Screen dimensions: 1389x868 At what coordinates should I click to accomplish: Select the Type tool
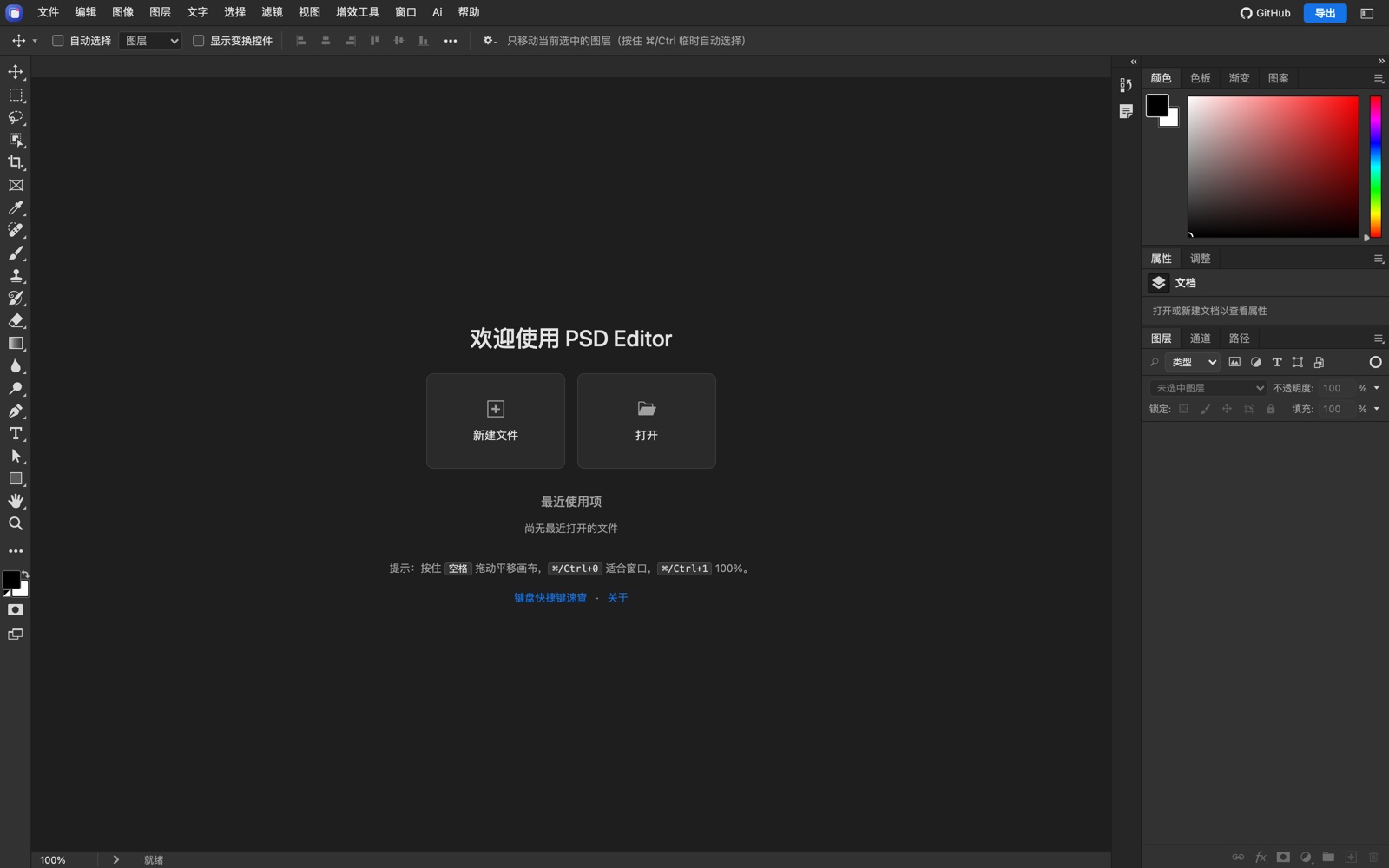click(x=16, y=433)
